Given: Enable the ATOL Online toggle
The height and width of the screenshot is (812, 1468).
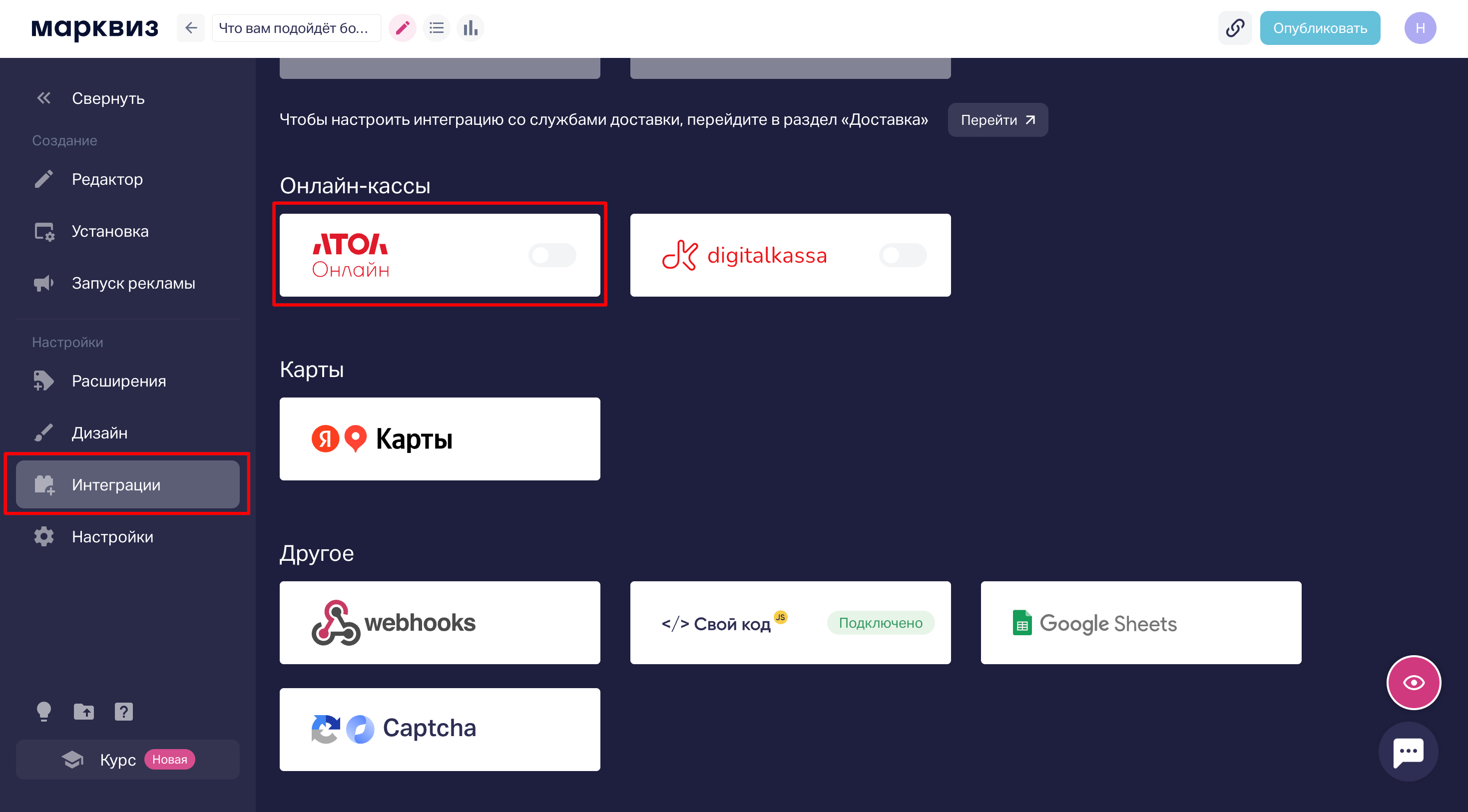Looking at the screenshot, I should (x=551, y=255).
